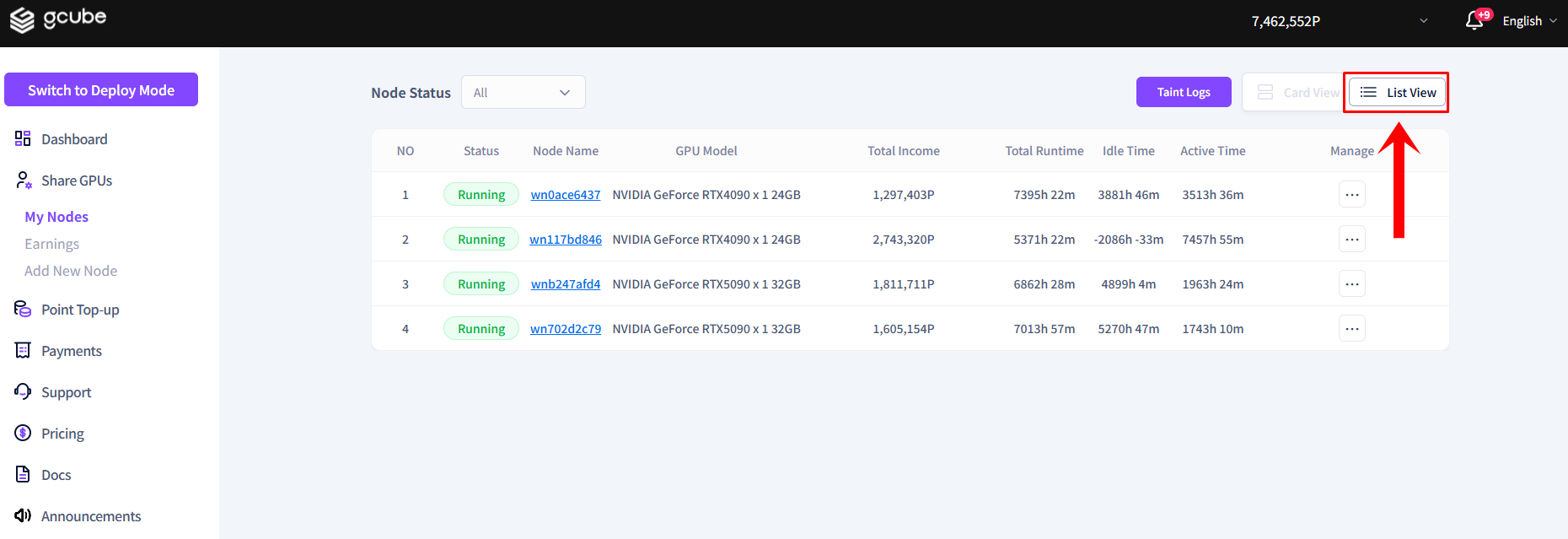Click income value 2,743,320P
1568x539 pixels.
904,240
